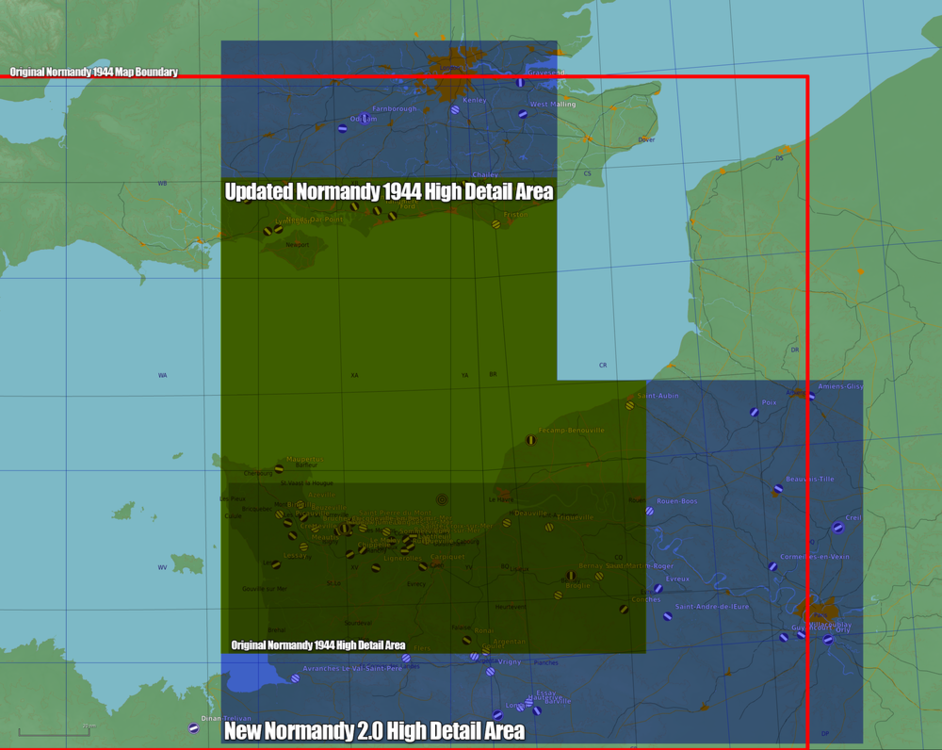Click the Carpiquet airfield marker near Caen

[x=422, y=567]
